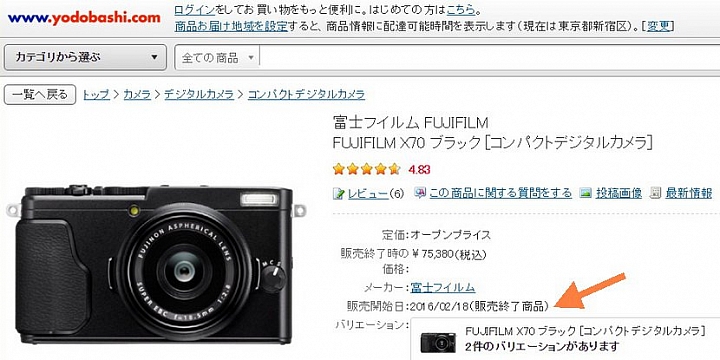The width and height of the screenshot is (720, 360).
Task: Click the review pencil icon
Action: point(338,193)
